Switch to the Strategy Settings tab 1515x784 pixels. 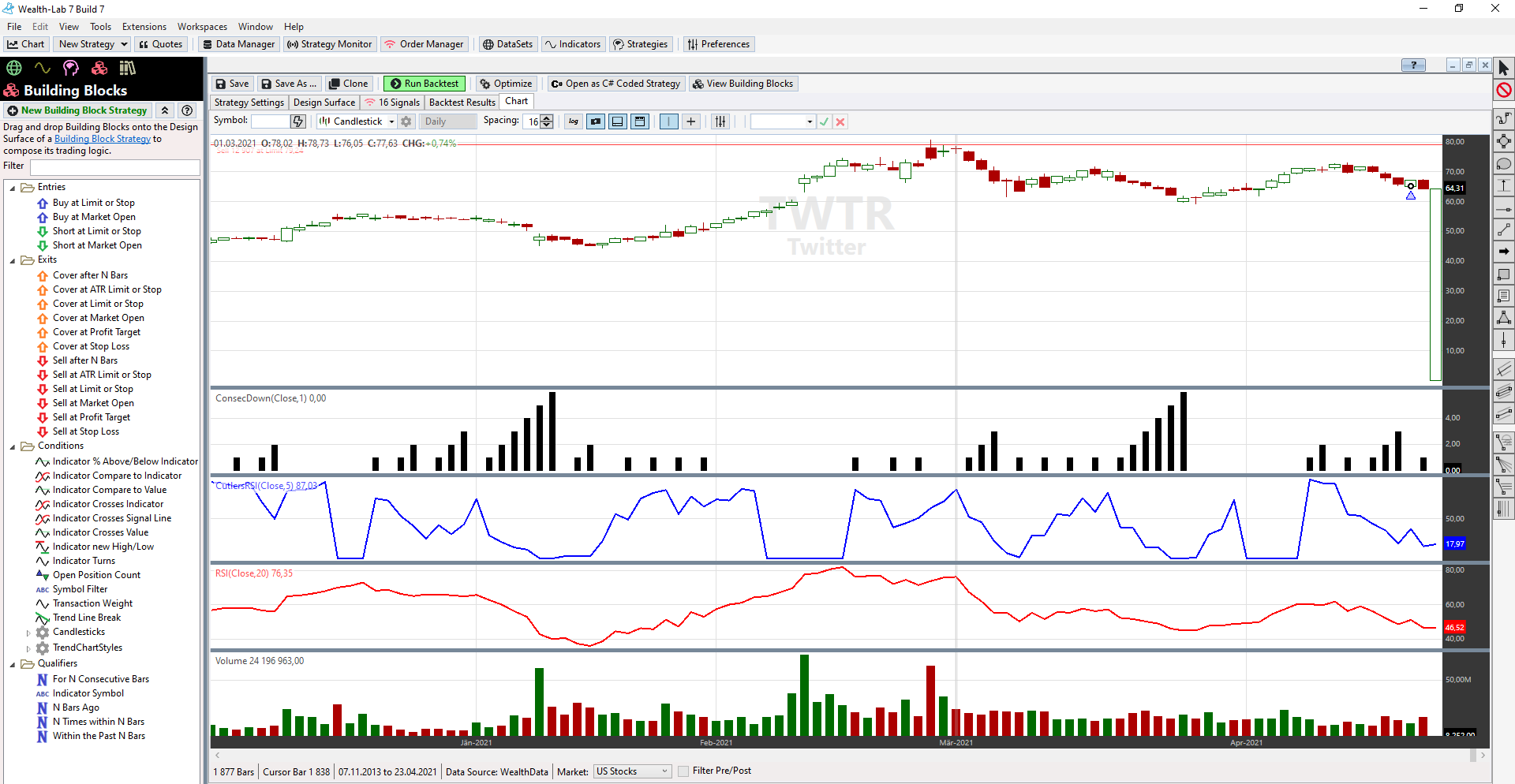pyautogui.click(x=249, y=103)
